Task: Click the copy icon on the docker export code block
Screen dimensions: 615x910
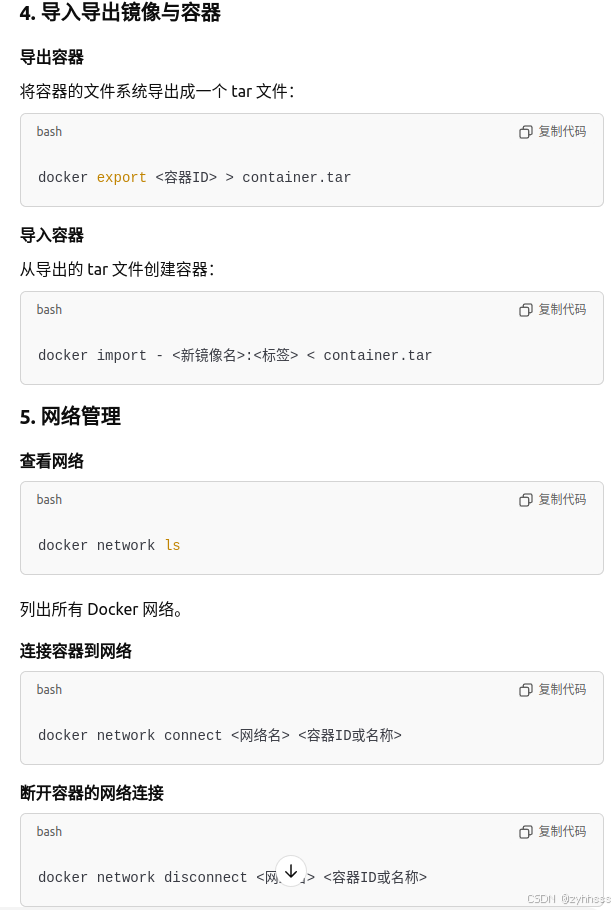Action: pos(525,131)
